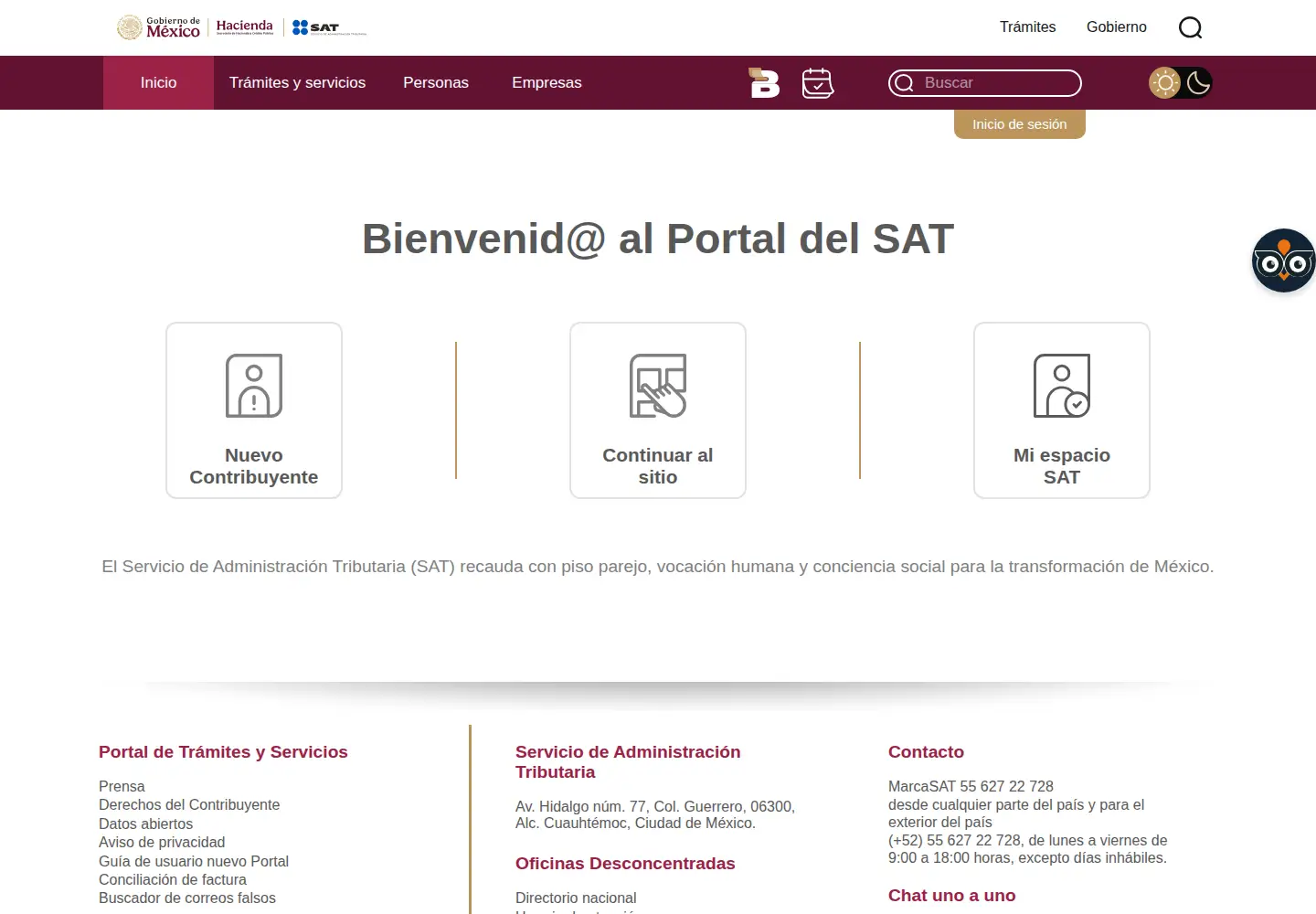Click the Inicio de sesión button

[1020, 124]
